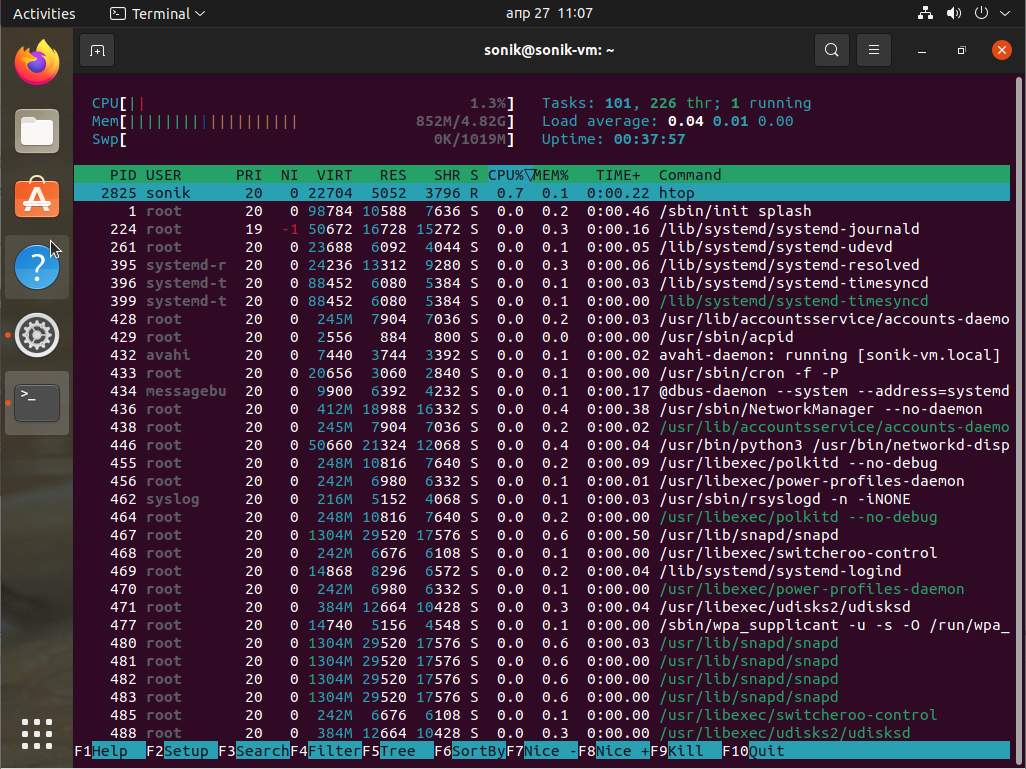Sort processes by the CPU% column

pyautogui.click(x=507, y=175)
